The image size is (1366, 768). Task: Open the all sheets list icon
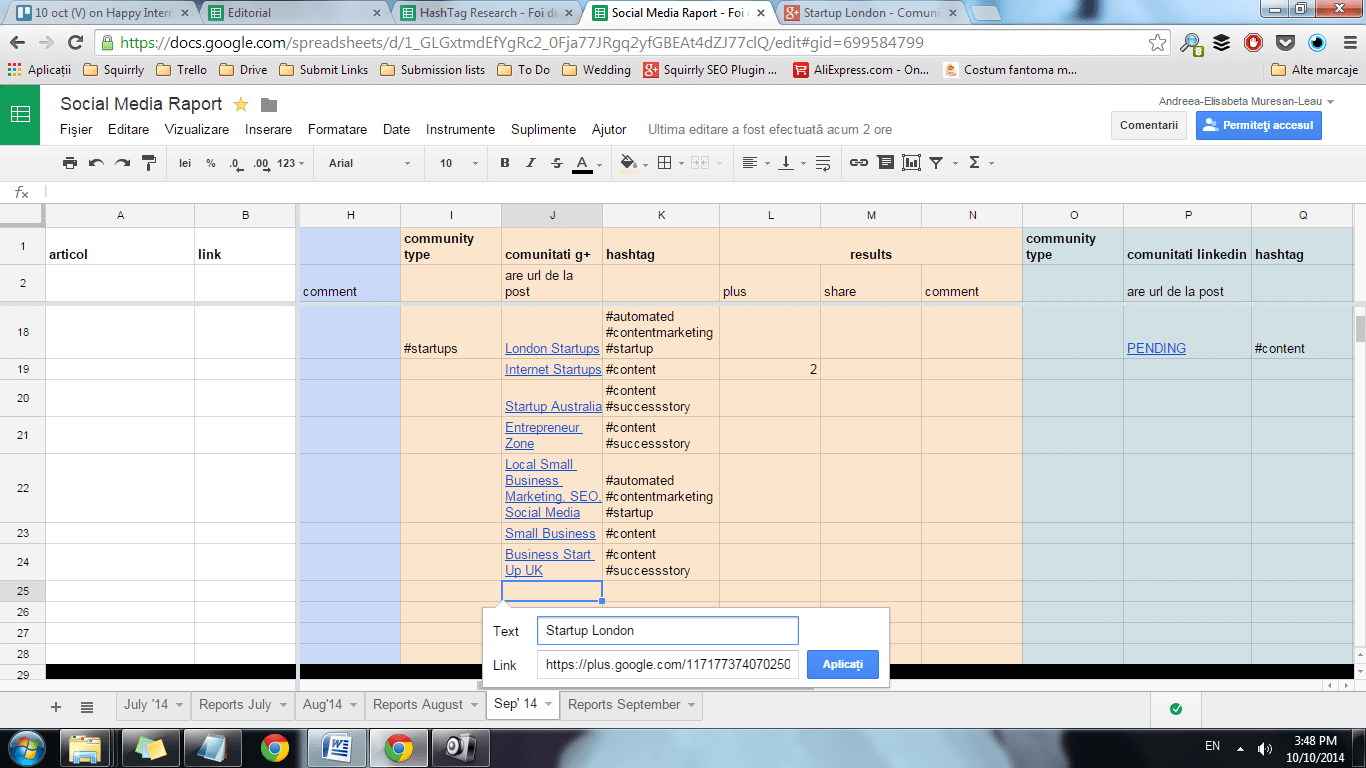(87, 706)
